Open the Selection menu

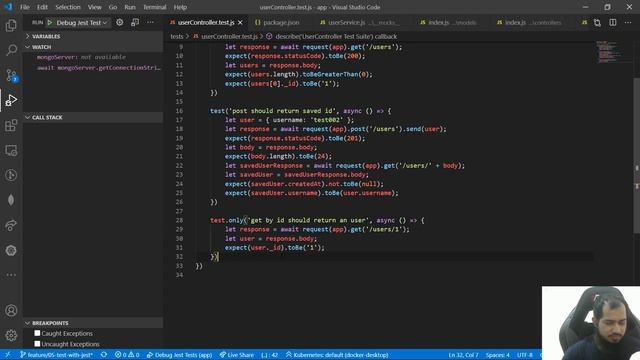click(68, 7)
